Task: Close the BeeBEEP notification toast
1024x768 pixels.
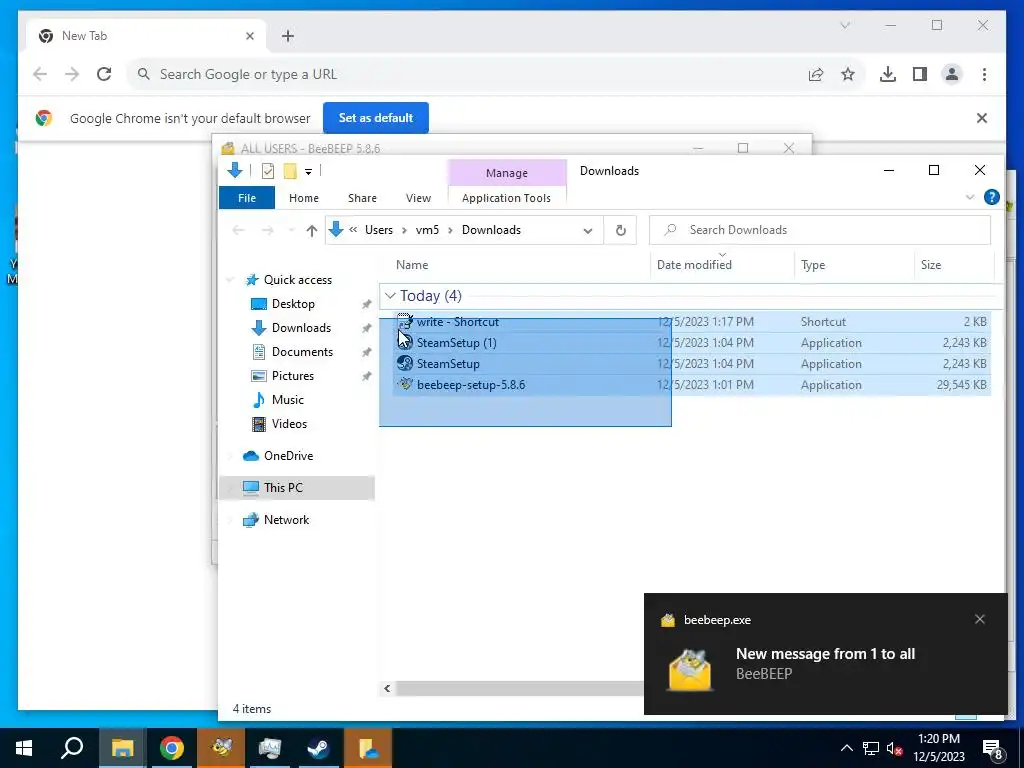Action: point(980,619)
